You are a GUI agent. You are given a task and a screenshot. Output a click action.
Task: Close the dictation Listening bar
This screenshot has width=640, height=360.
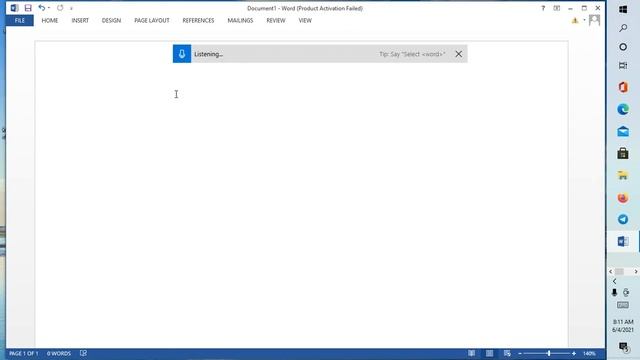click(x=459, y=54)
